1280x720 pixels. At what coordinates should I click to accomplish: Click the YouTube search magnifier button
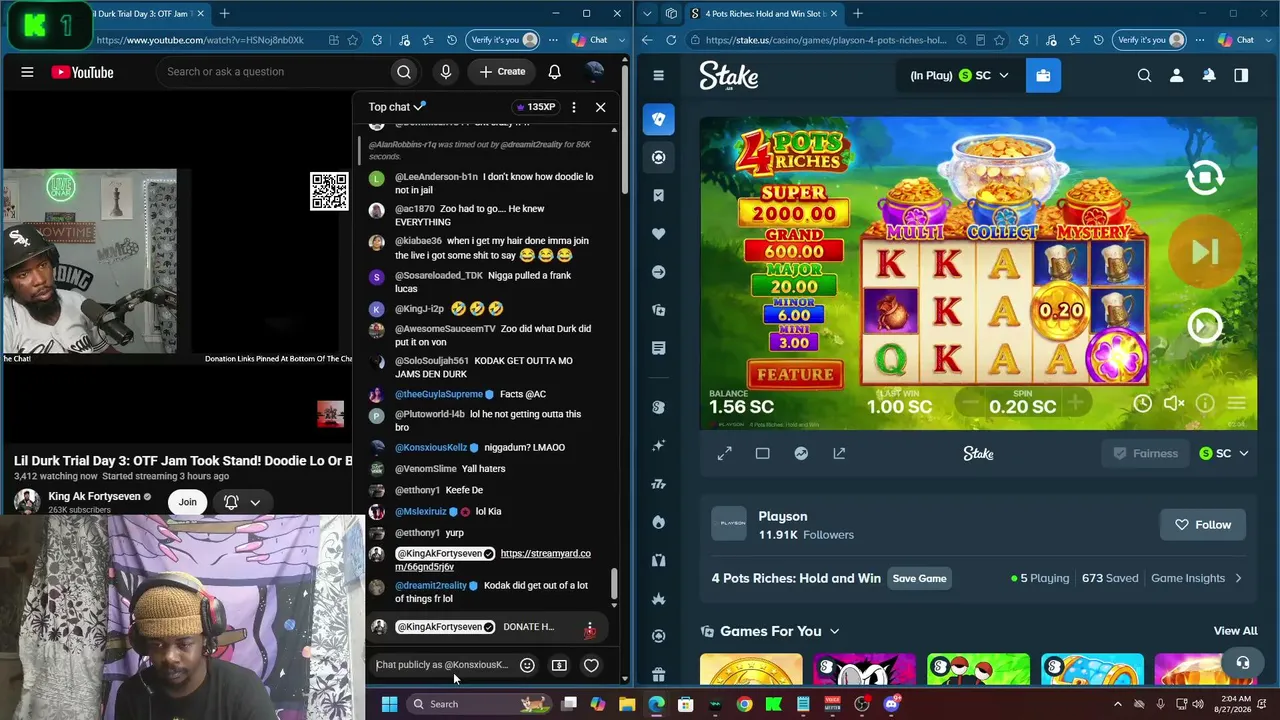point(404,72)
